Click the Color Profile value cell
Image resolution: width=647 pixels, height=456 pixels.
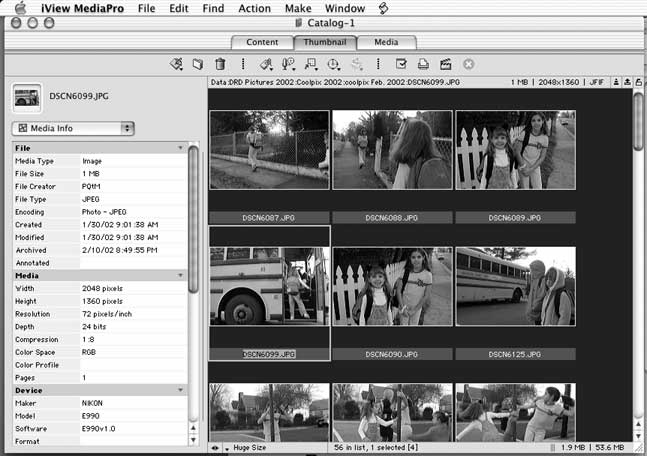[x=133, y=365]
